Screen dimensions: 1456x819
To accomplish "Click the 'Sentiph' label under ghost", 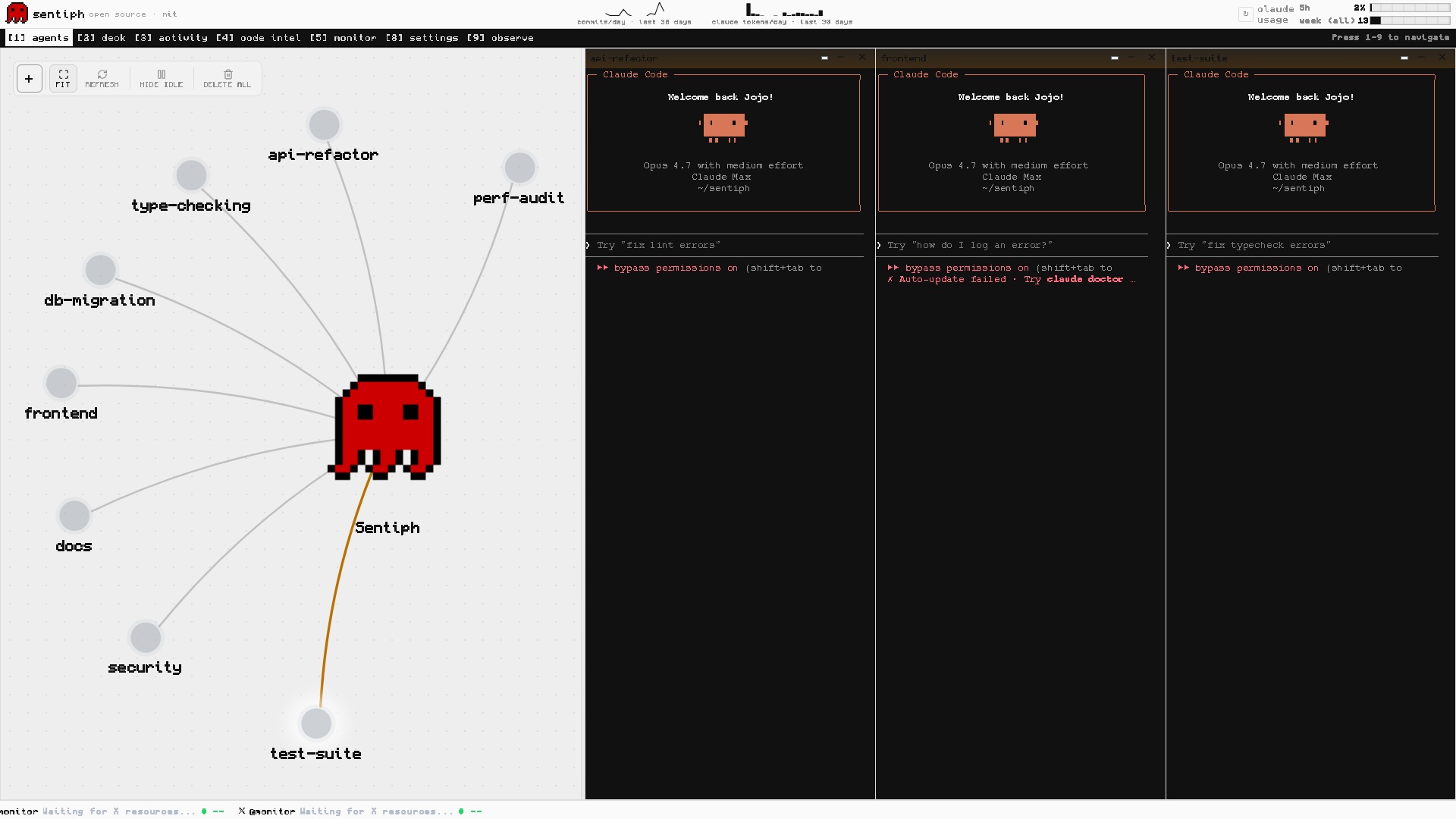I will 388,528.
